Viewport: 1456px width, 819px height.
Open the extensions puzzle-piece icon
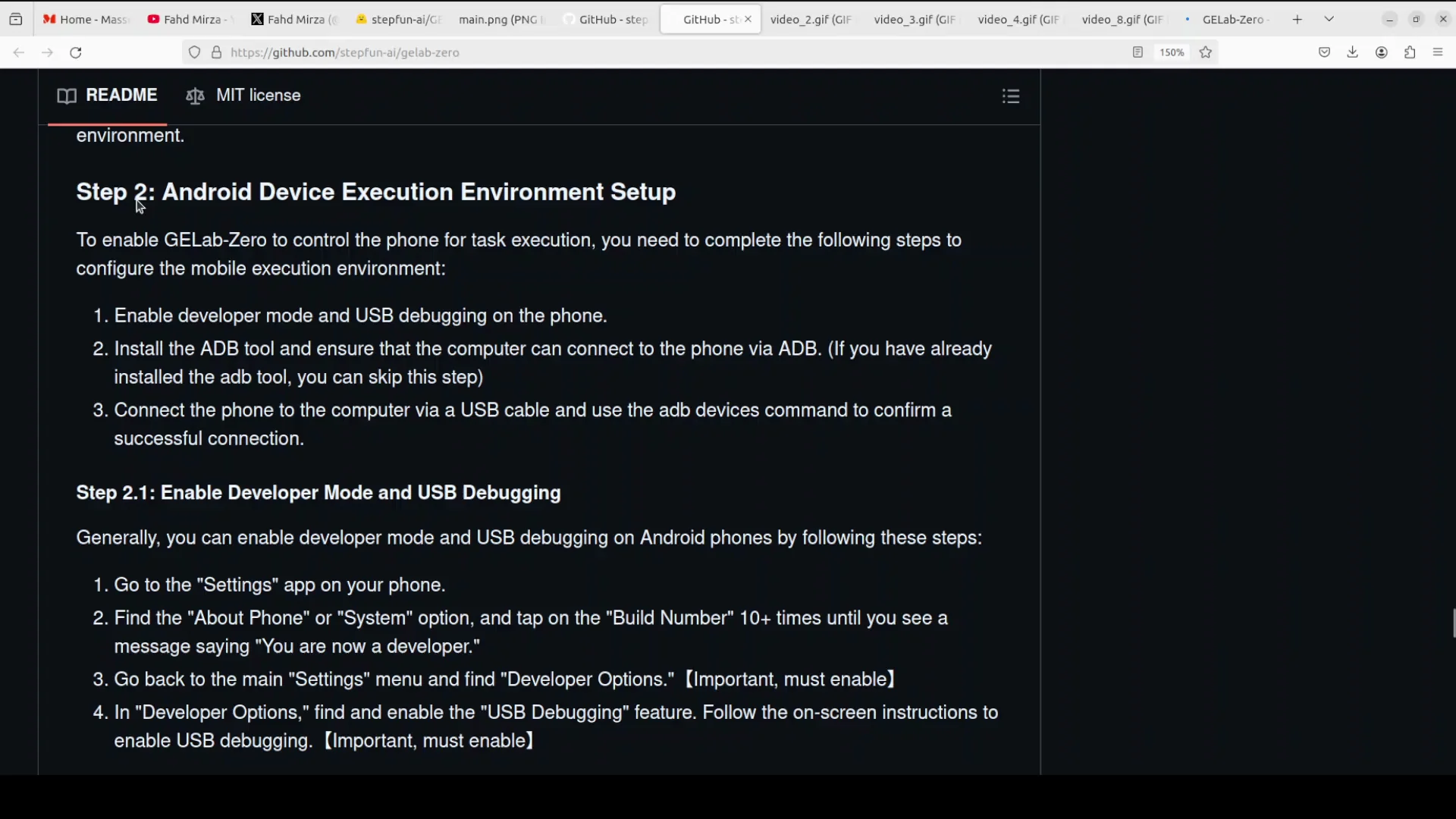1410,52
